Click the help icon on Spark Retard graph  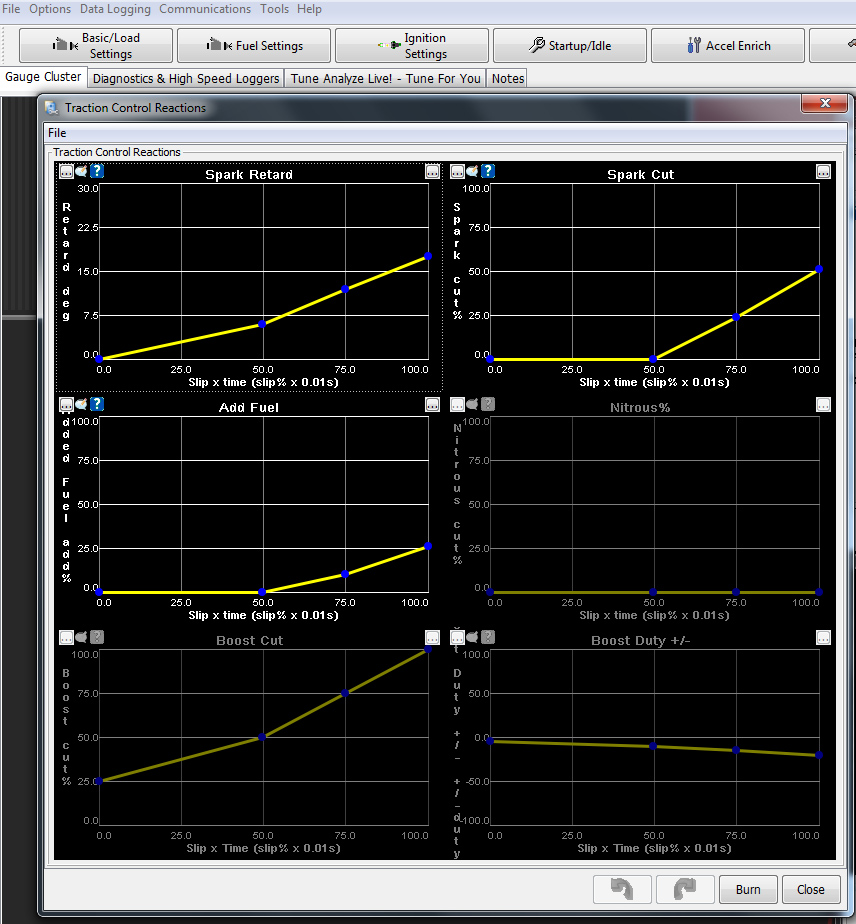[97, 171]
